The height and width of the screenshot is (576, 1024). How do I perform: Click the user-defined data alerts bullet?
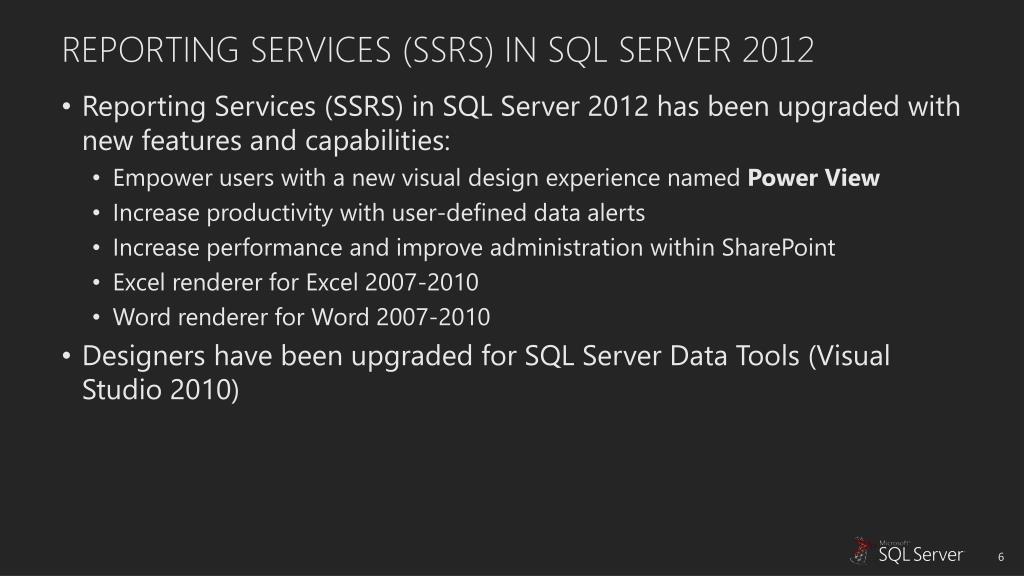[379, 213]
